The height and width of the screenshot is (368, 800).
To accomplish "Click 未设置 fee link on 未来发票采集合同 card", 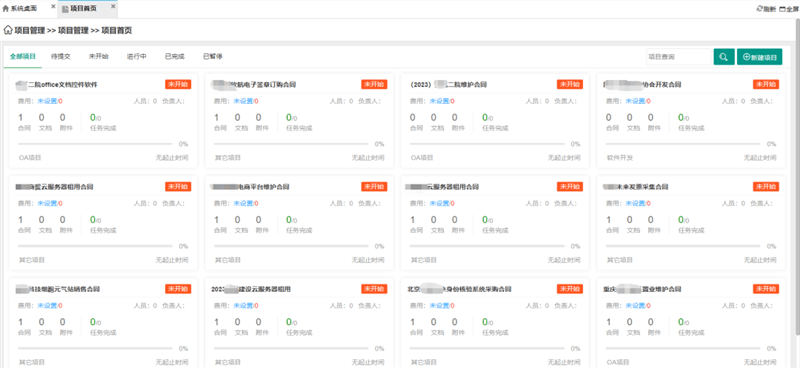I will 635,203.
